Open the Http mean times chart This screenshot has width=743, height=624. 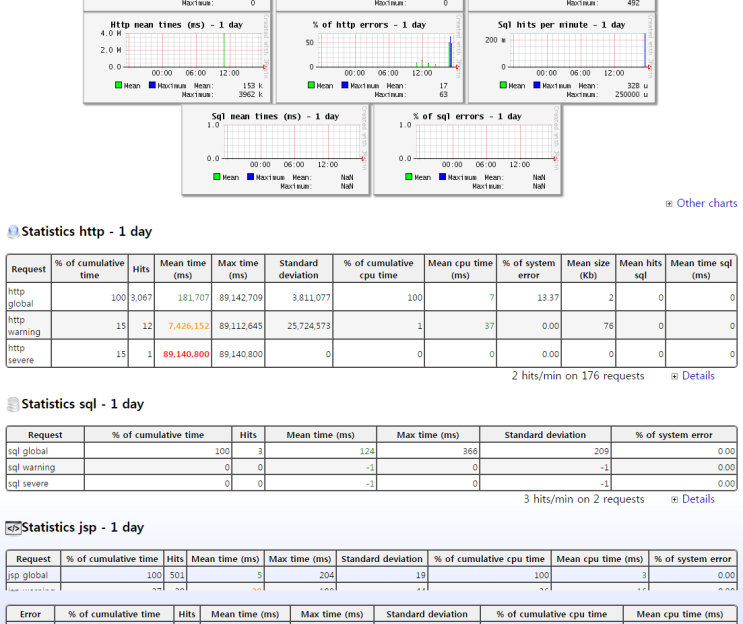click(177, 58)
